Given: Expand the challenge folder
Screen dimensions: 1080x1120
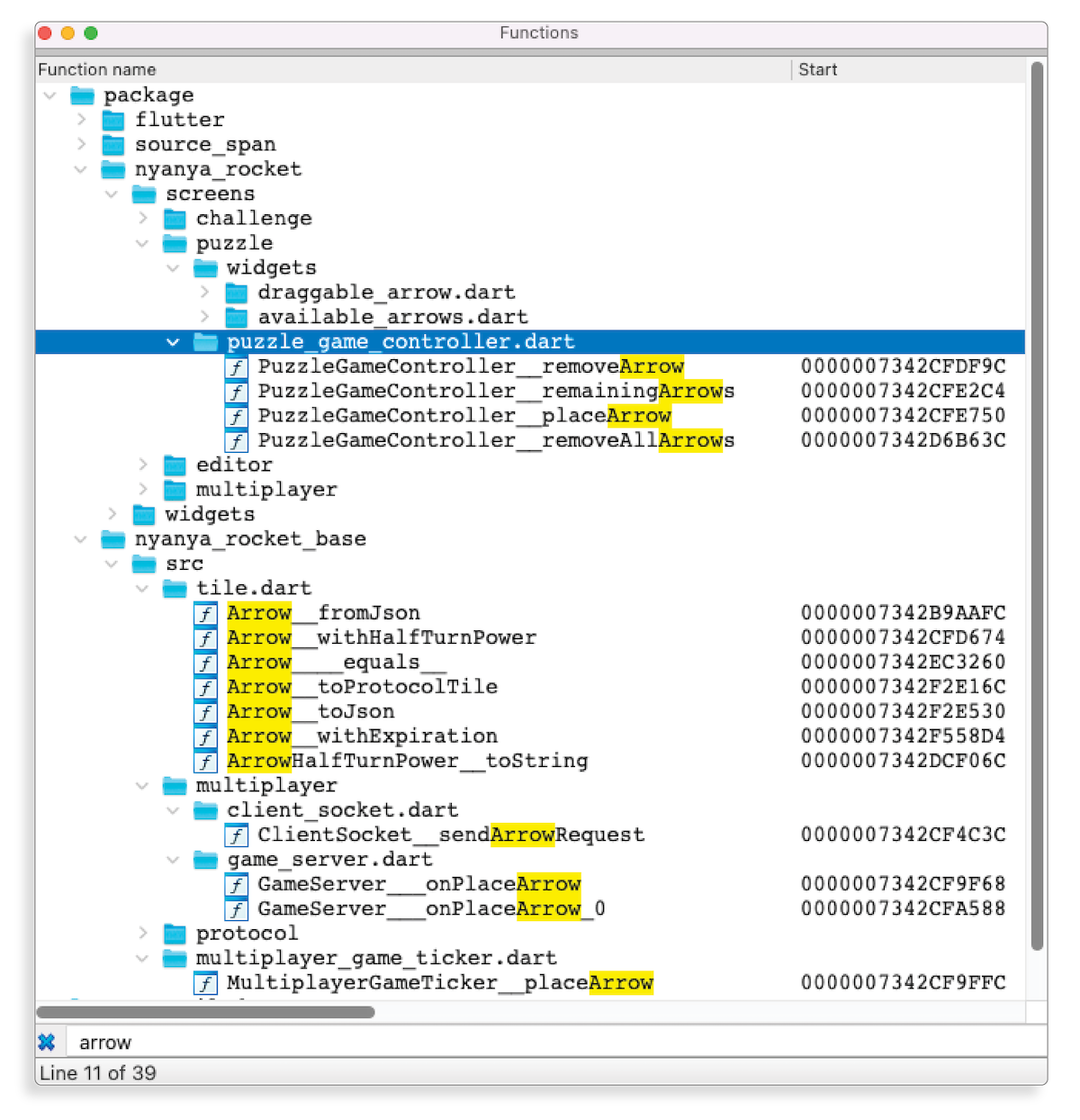Looking at the screenshot, I should coord(142,218).
